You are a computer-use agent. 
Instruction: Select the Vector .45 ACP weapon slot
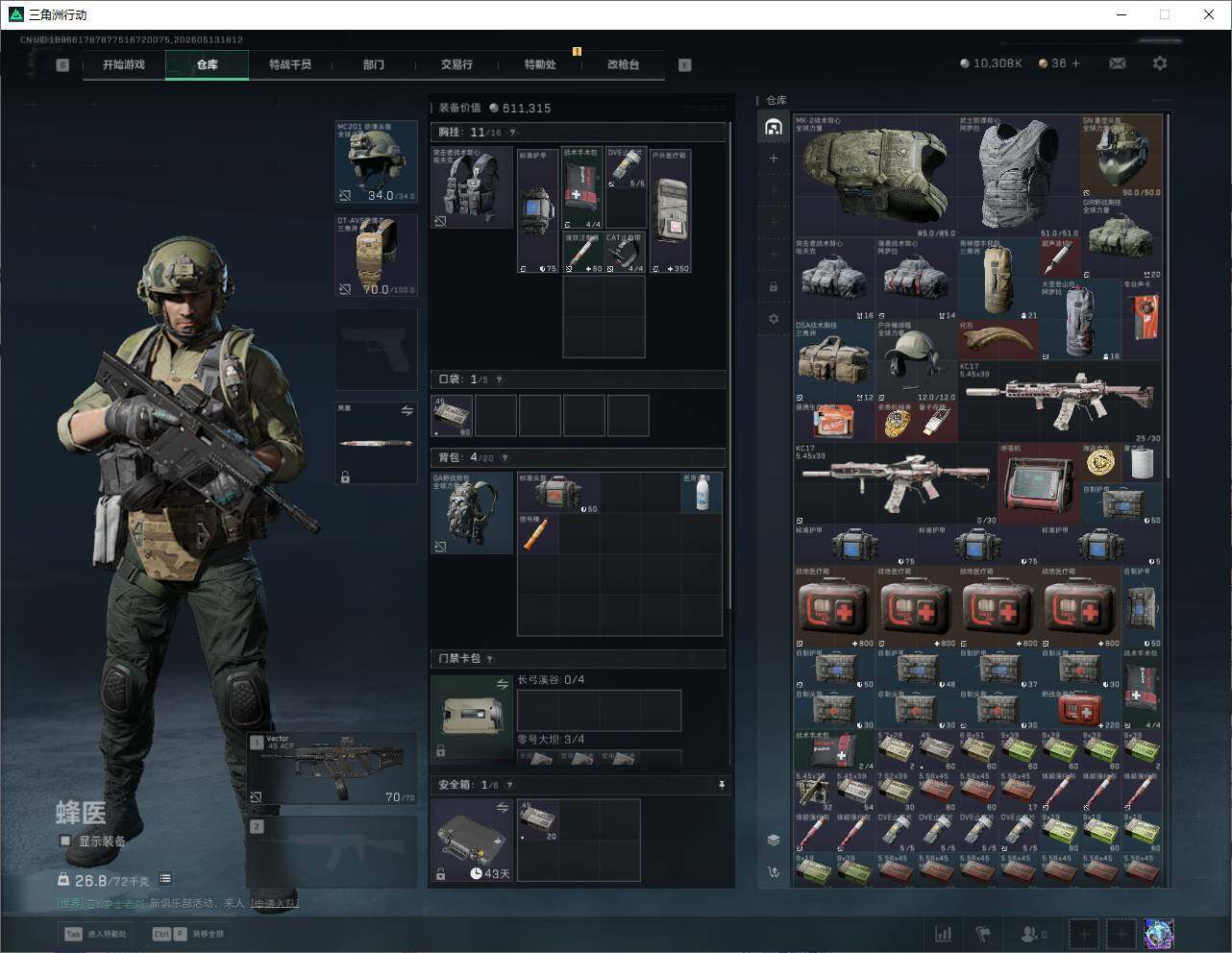[332, 769]
